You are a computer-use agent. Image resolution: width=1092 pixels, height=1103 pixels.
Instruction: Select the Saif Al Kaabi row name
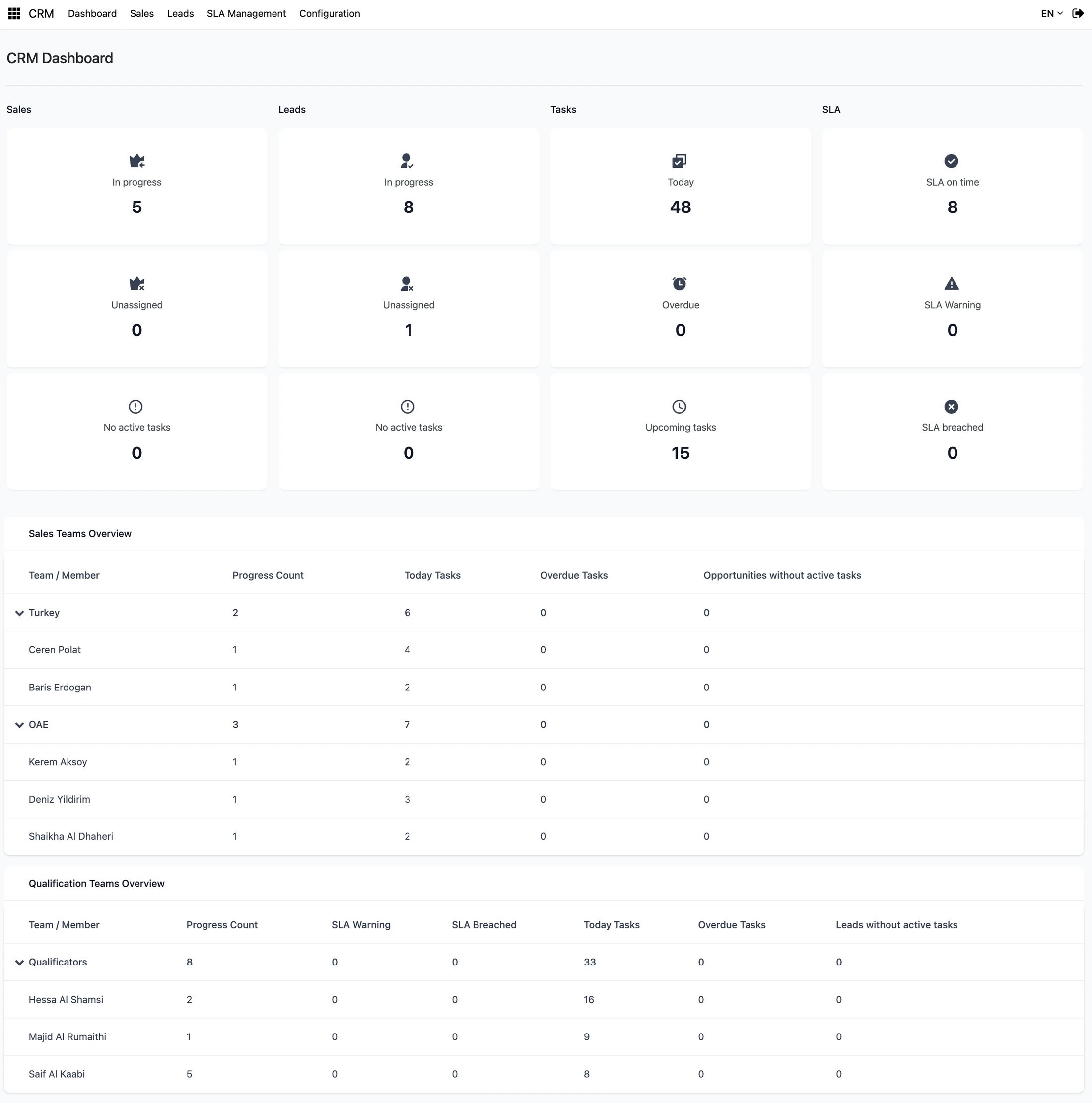(57, 1074)
